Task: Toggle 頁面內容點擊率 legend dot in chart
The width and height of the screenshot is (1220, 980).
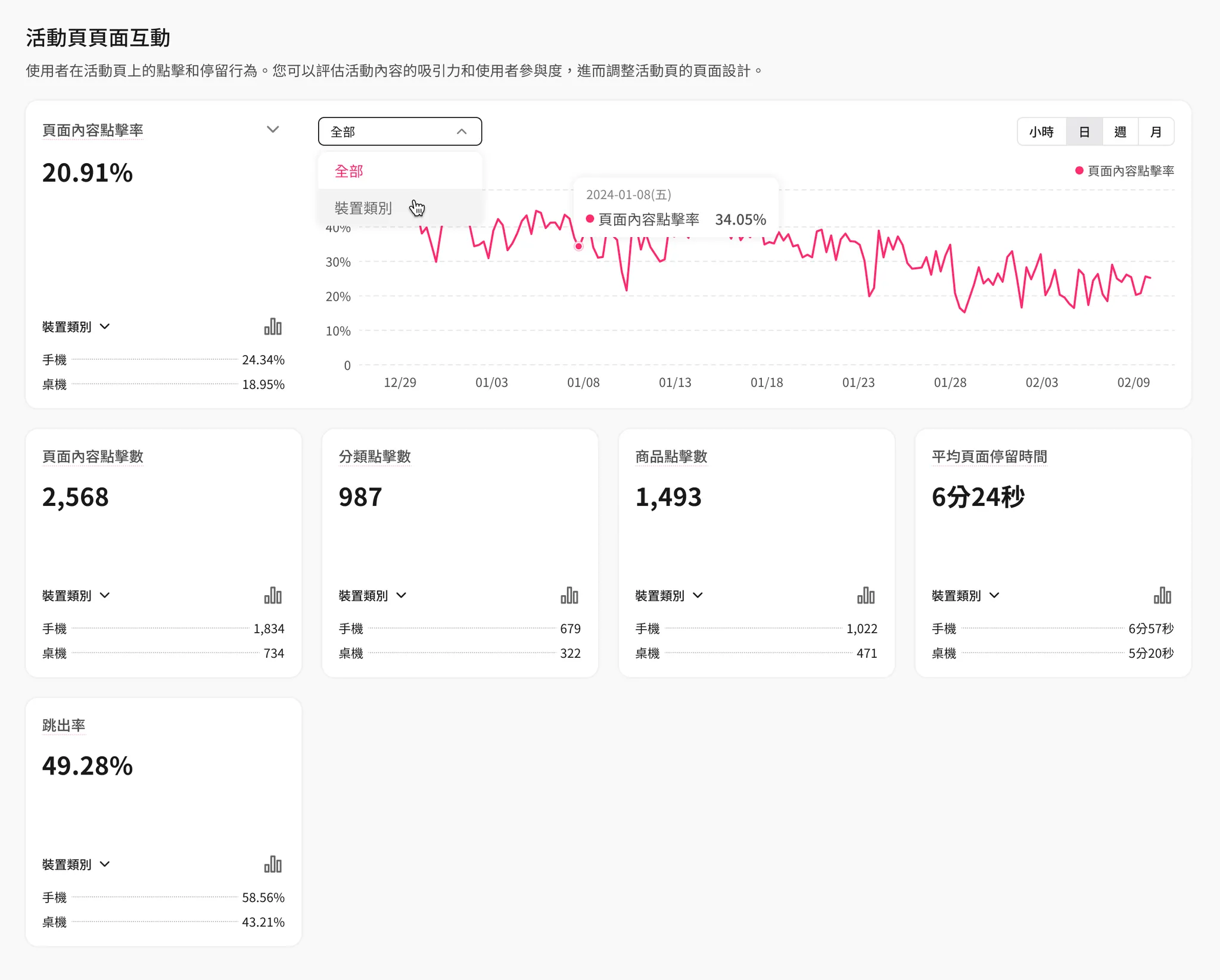Action: click(x=1079, y=171)
